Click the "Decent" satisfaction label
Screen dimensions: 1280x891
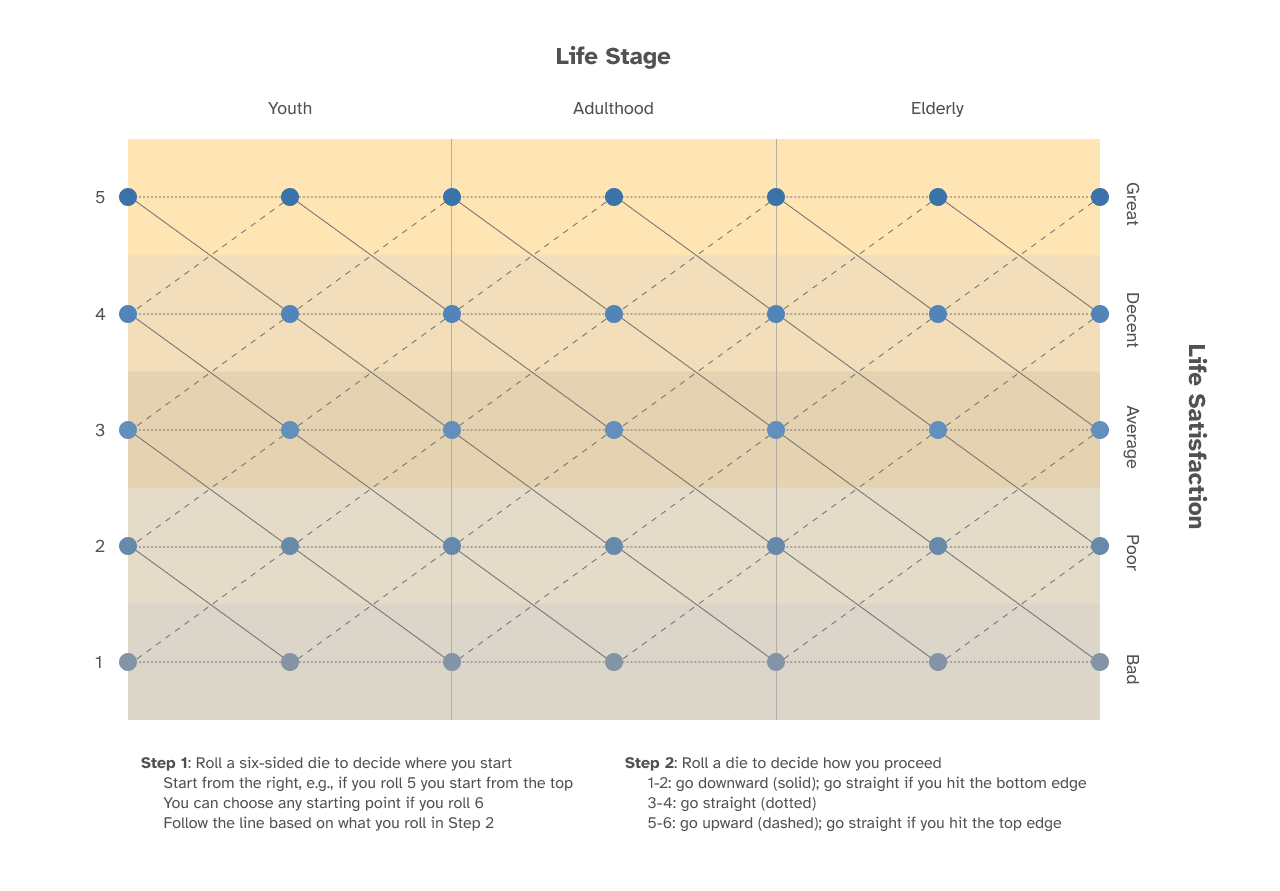click(1132, 320)
